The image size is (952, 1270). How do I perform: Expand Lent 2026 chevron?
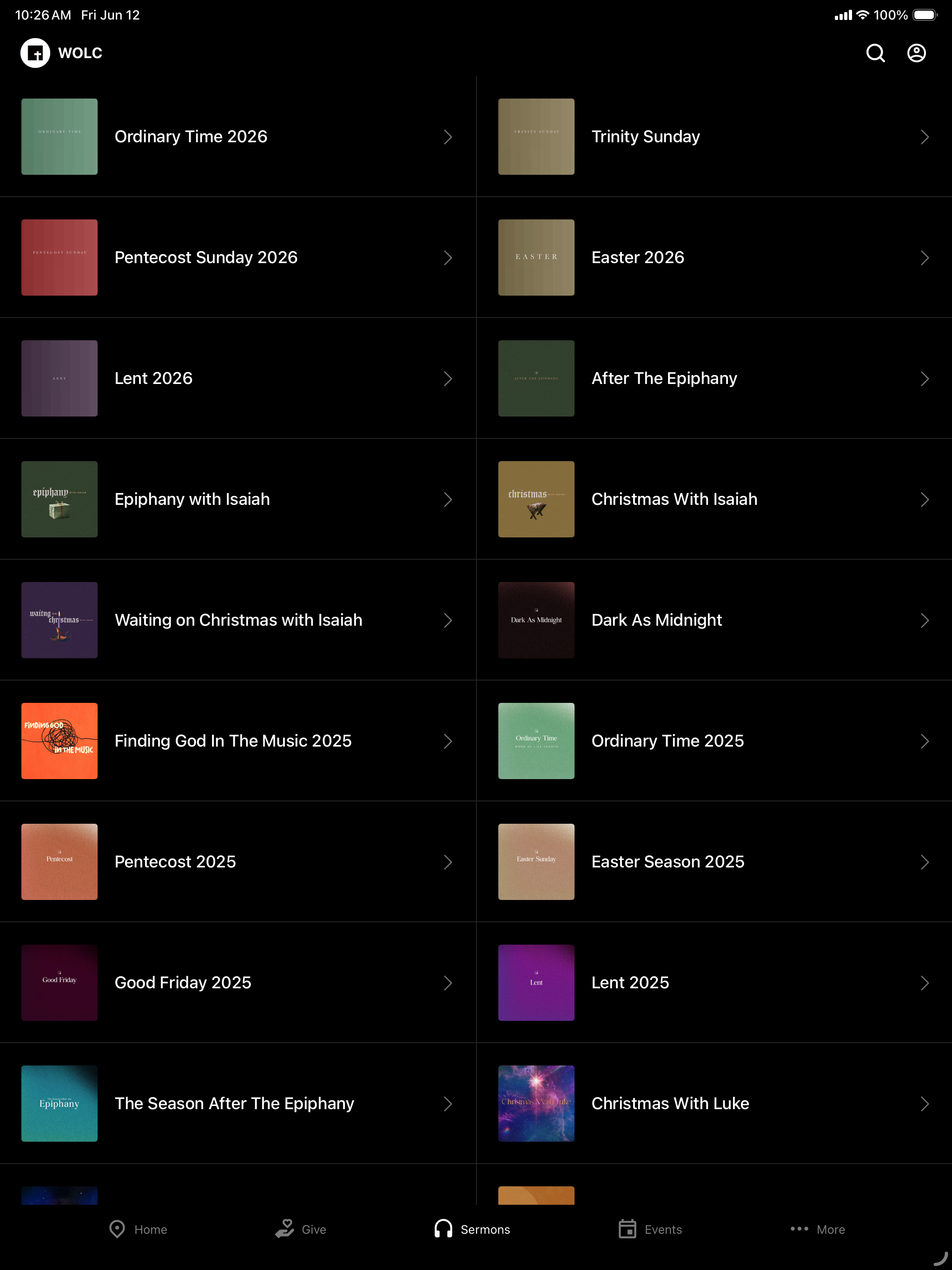448,378
